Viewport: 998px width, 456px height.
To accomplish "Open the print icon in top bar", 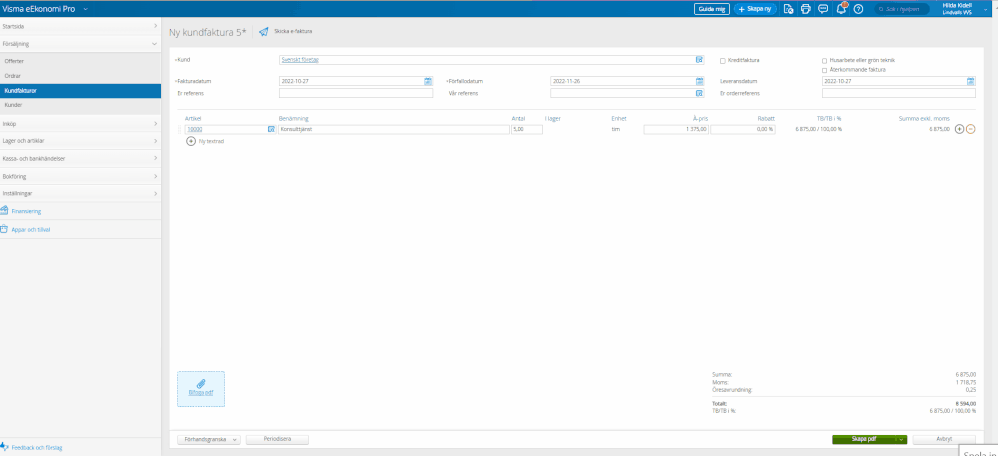I will pyautogui.click(x=806, y=9).
